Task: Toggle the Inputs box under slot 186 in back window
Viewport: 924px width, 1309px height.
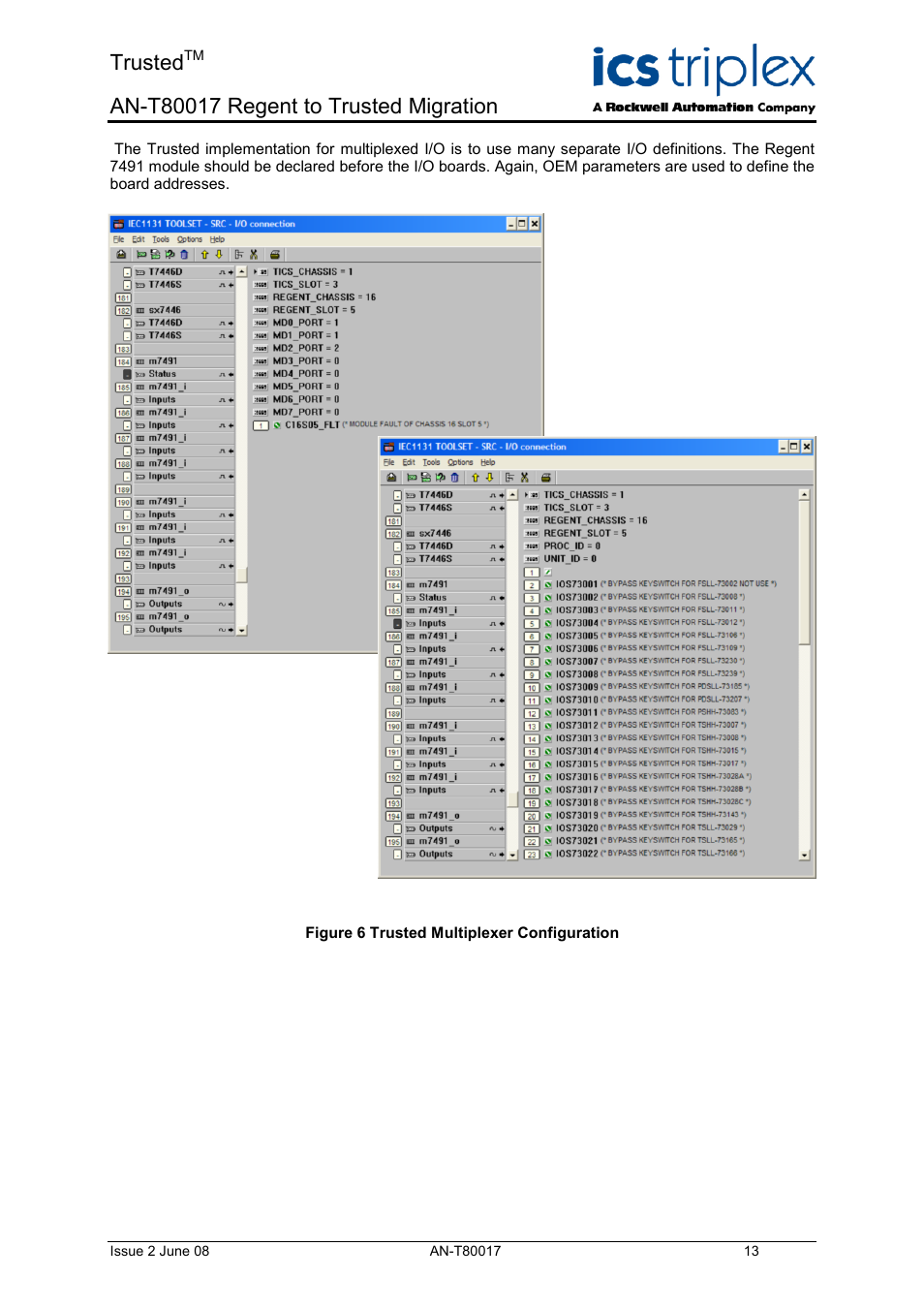Action: click(127, 424)
